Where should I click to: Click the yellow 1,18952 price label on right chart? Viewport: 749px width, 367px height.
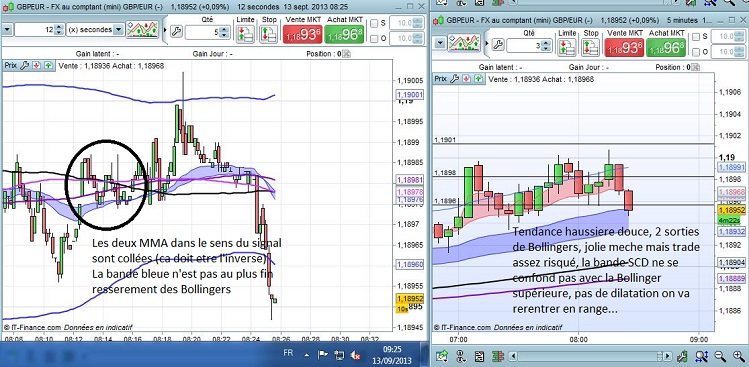pos(732,211)
